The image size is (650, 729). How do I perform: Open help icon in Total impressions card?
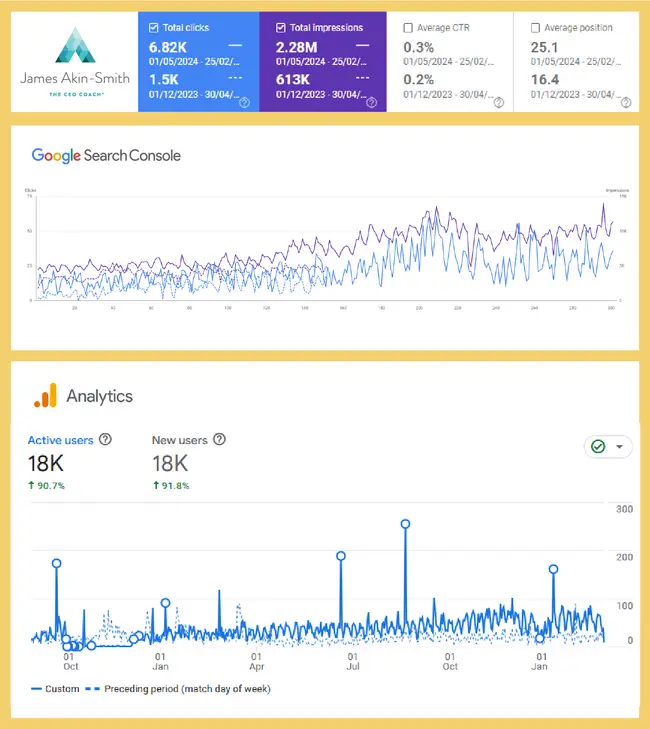(x=371, y=103)
